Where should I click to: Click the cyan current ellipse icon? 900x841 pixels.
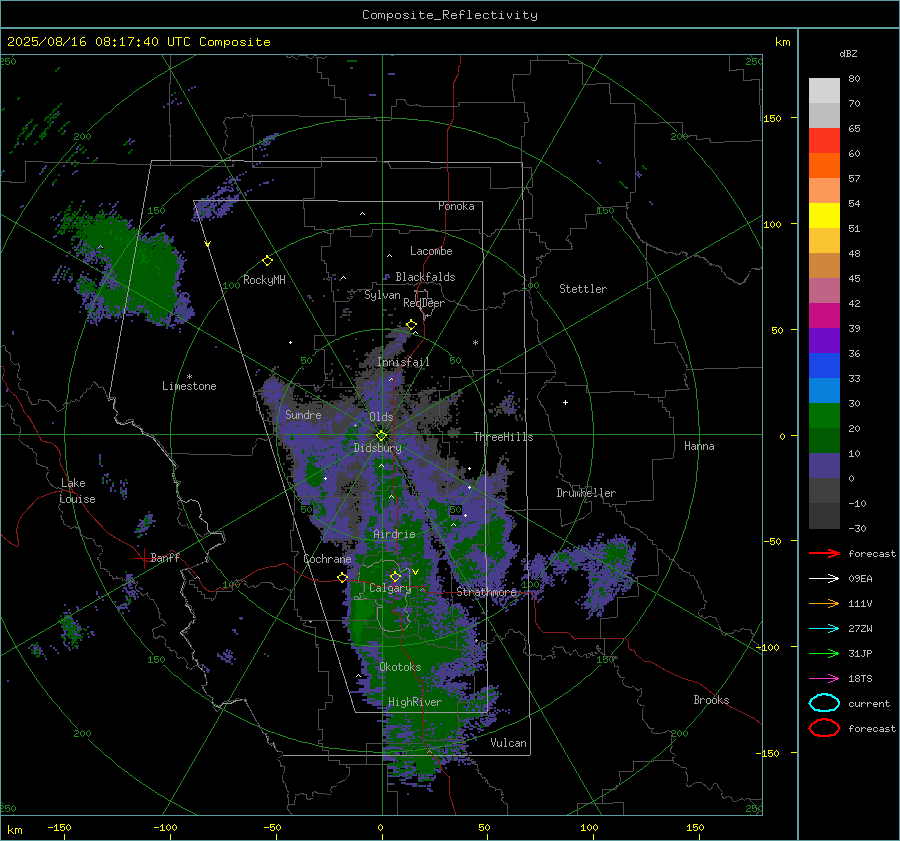tap(824, 703)
